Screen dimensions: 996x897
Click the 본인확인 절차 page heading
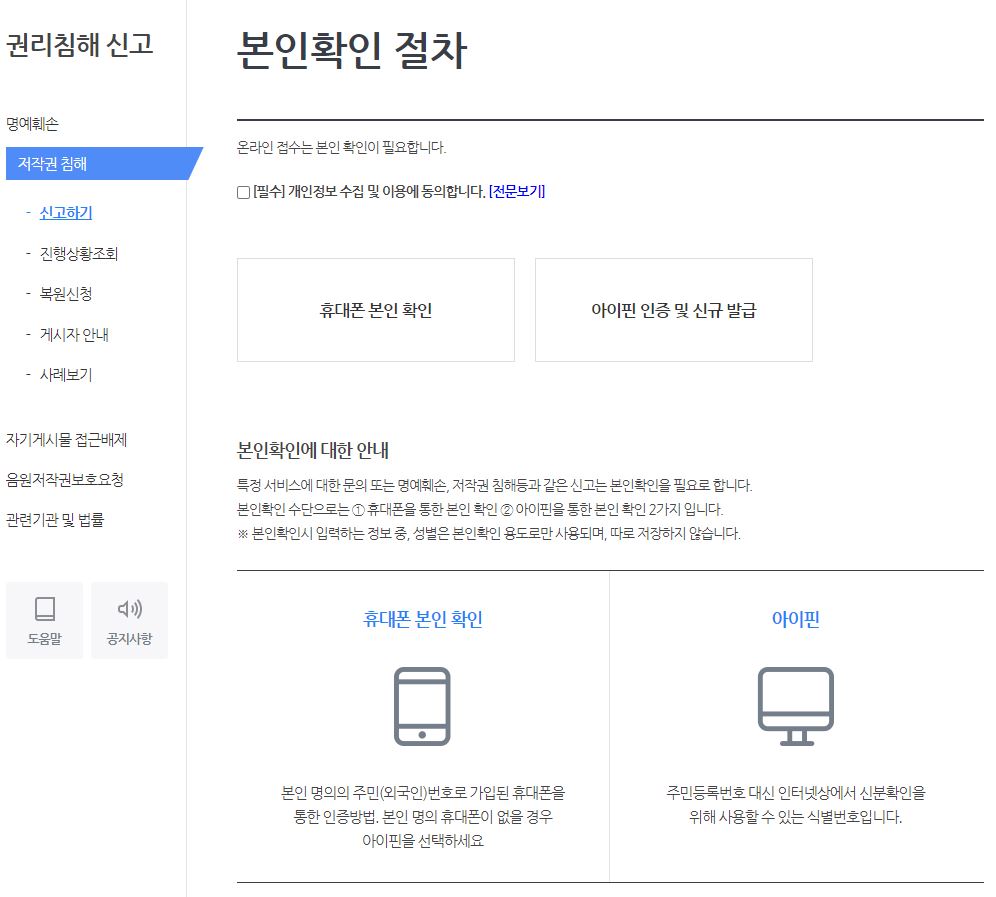tap(352, 50)
